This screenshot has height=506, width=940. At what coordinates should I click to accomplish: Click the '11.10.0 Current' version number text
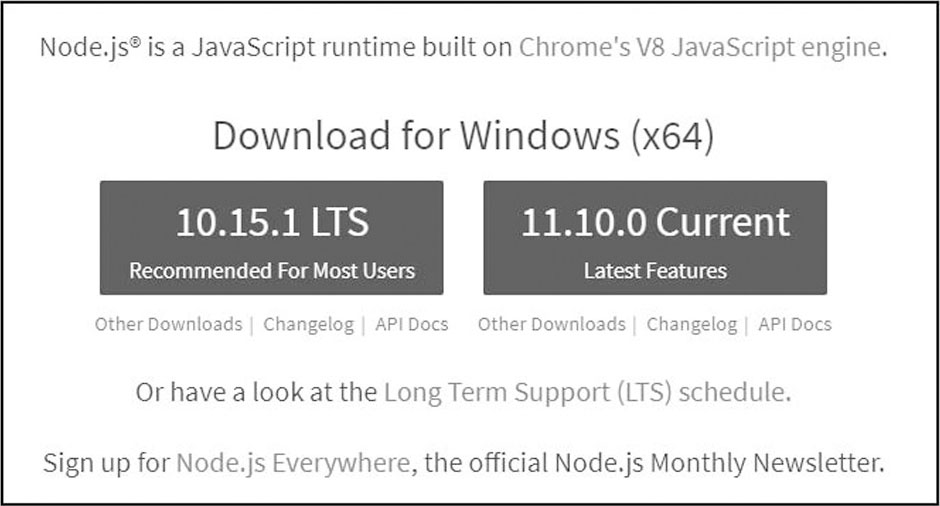pos(655,222)
